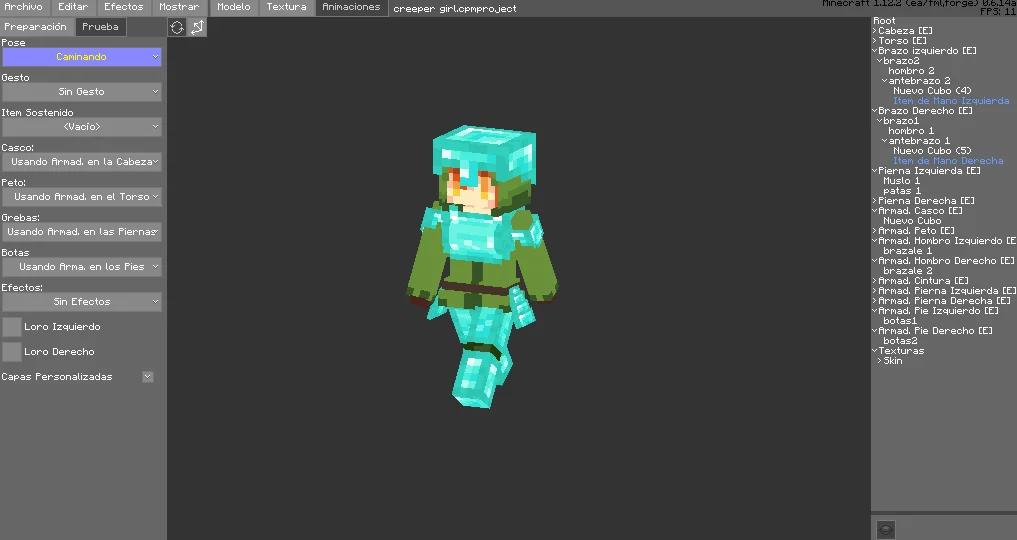1017x540 pixels.
Task: Select the brazo1 tree item label
Action: tap(901, 121)
